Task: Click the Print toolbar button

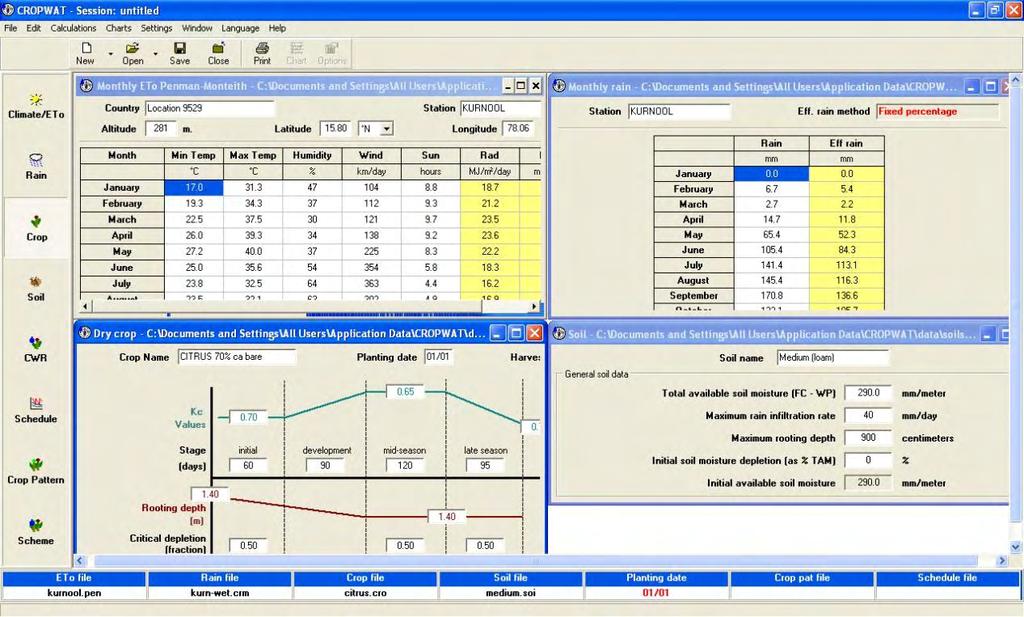Action: [x=262, y=54]
